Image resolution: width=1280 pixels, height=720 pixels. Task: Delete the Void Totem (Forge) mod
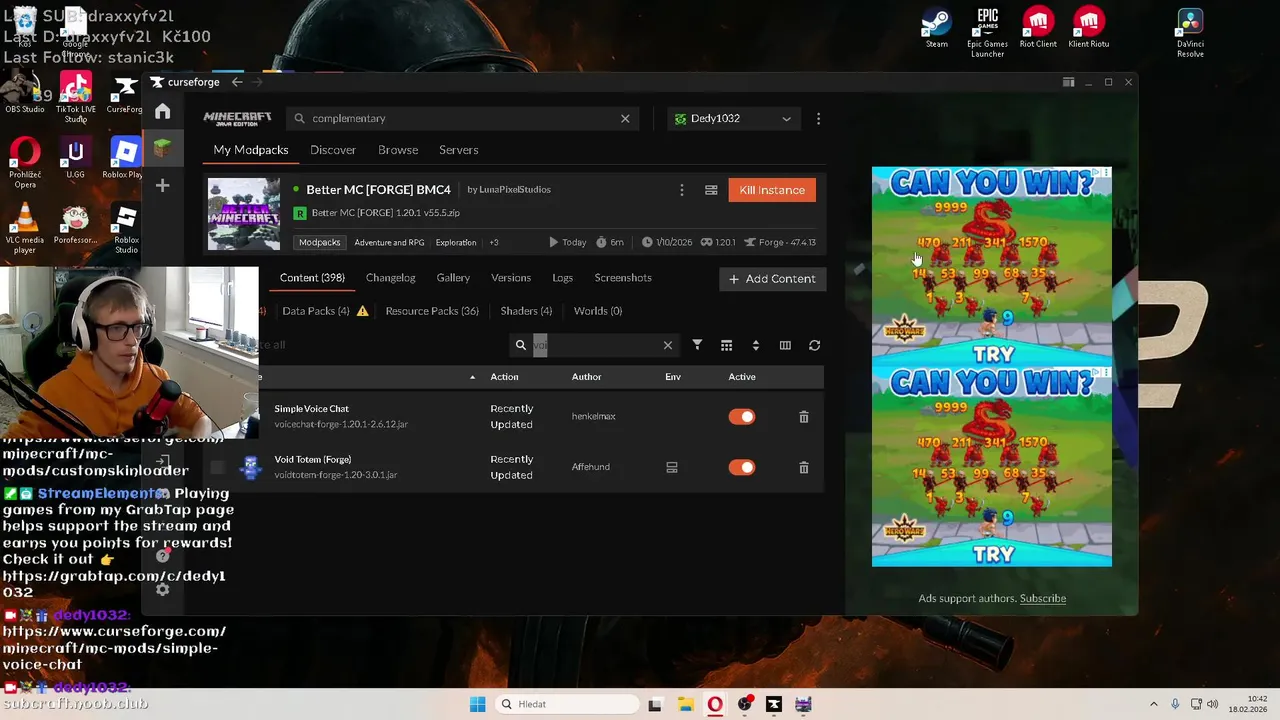(x=804, y=467)
